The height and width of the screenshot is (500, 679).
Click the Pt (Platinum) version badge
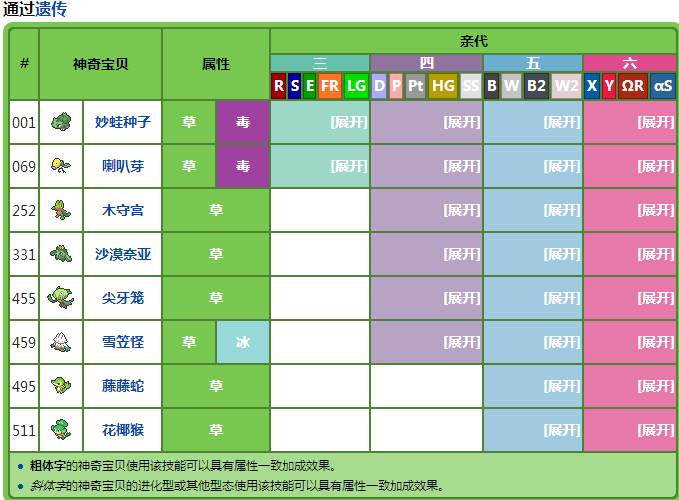pyautogui.click(x=415, y=86)
